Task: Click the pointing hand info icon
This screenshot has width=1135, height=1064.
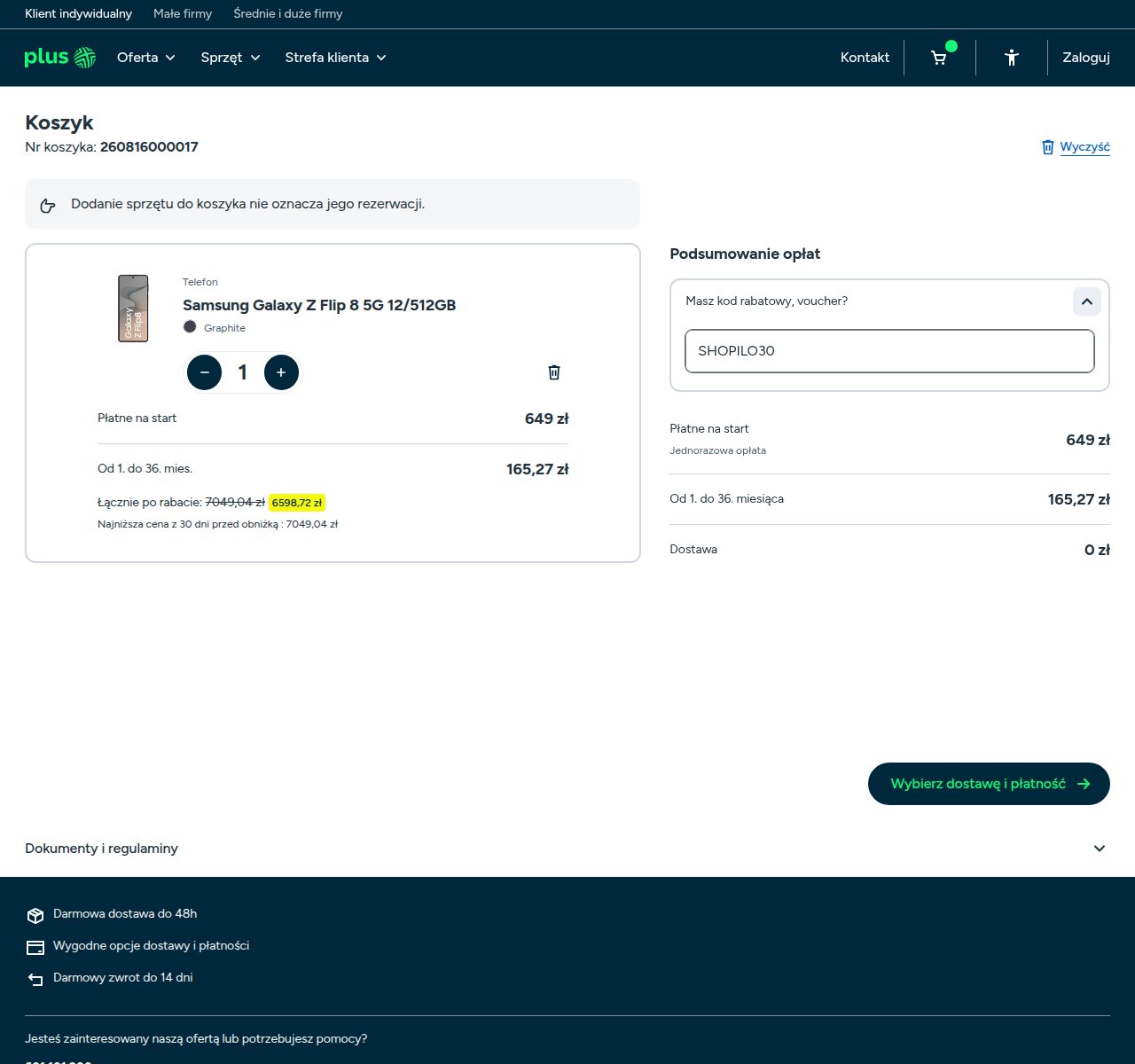Action: 48,206
